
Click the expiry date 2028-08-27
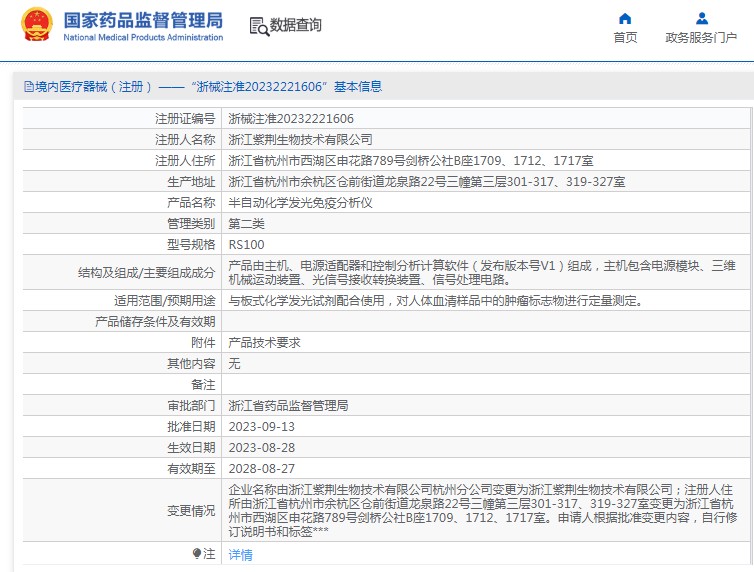(262, 468)
